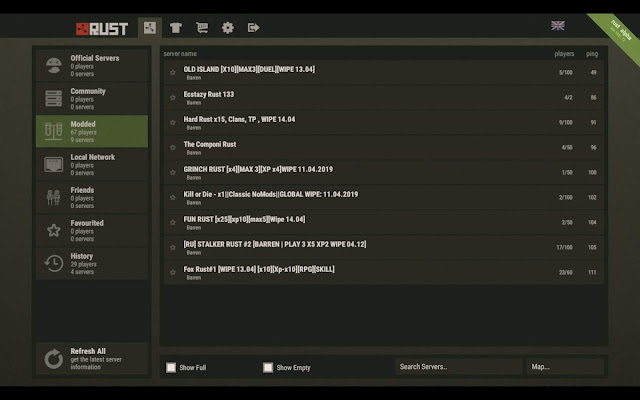The height and width of the screenshot is (400, 640).
Task: Click the 23/60 players count
Action: point(566,272)
